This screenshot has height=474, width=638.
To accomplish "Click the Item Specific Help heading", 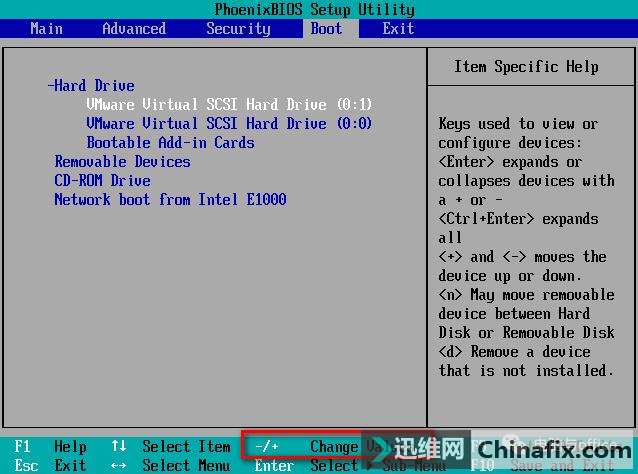I will coord(526,66).
